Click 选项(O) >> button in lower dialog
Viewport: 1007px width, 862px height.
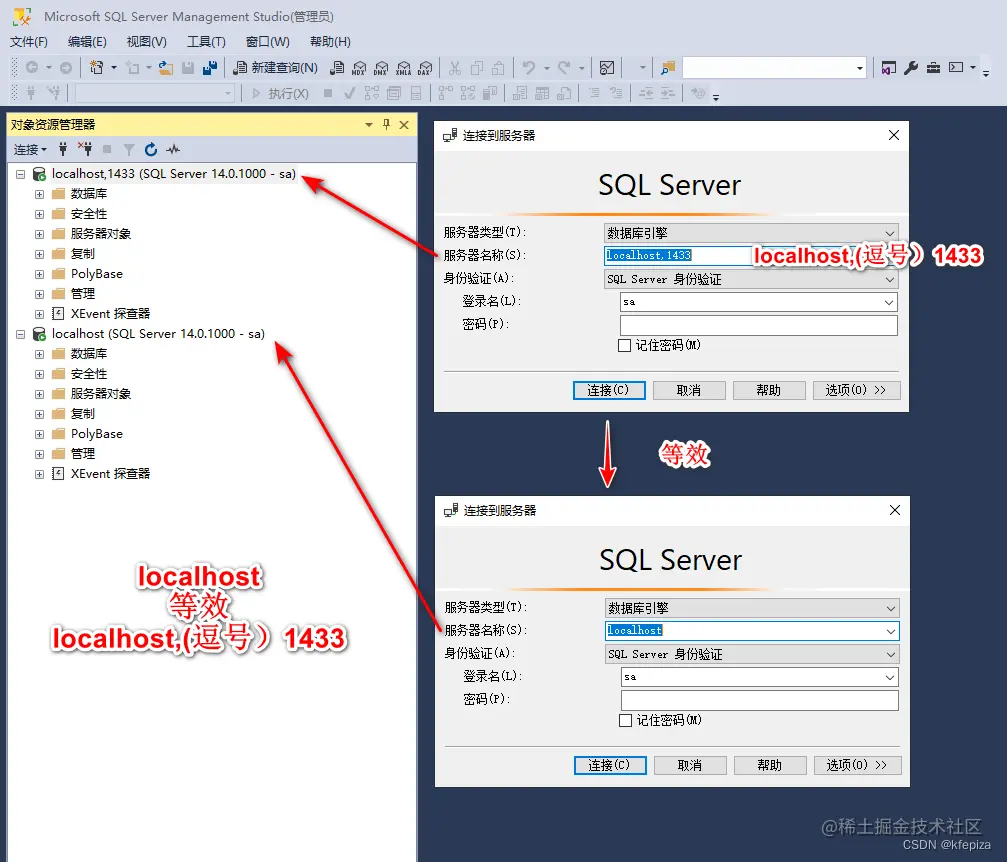click(857, 766)
